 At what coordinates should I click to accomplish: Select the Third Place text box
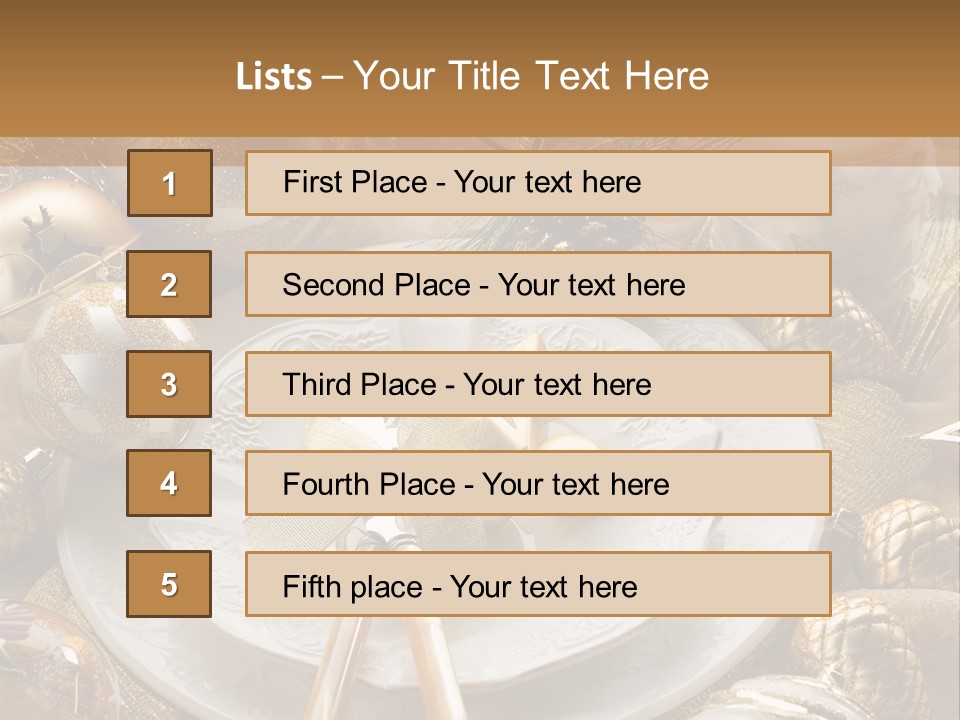pos(538,384)
